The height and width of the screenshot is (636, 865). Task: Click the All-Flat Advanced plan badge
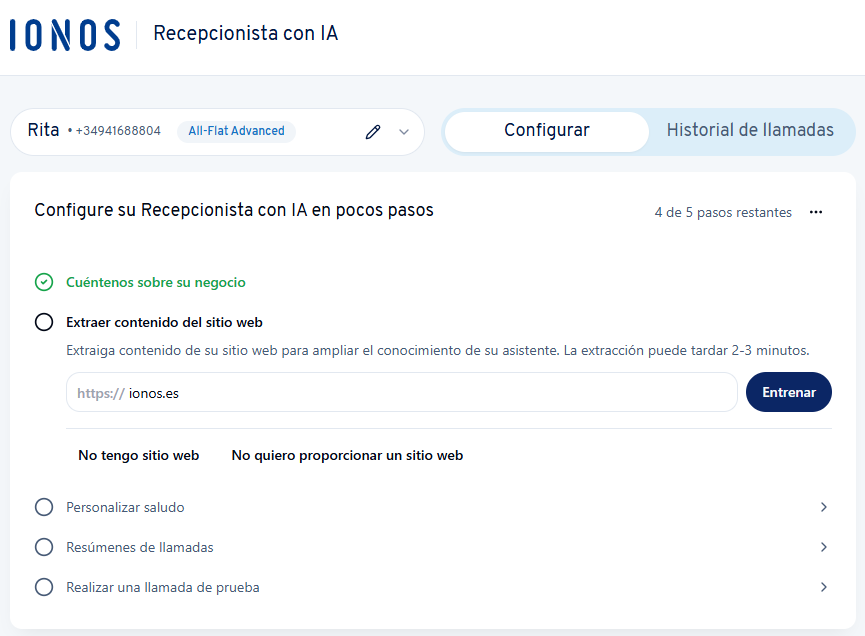(x=236, y=131)
